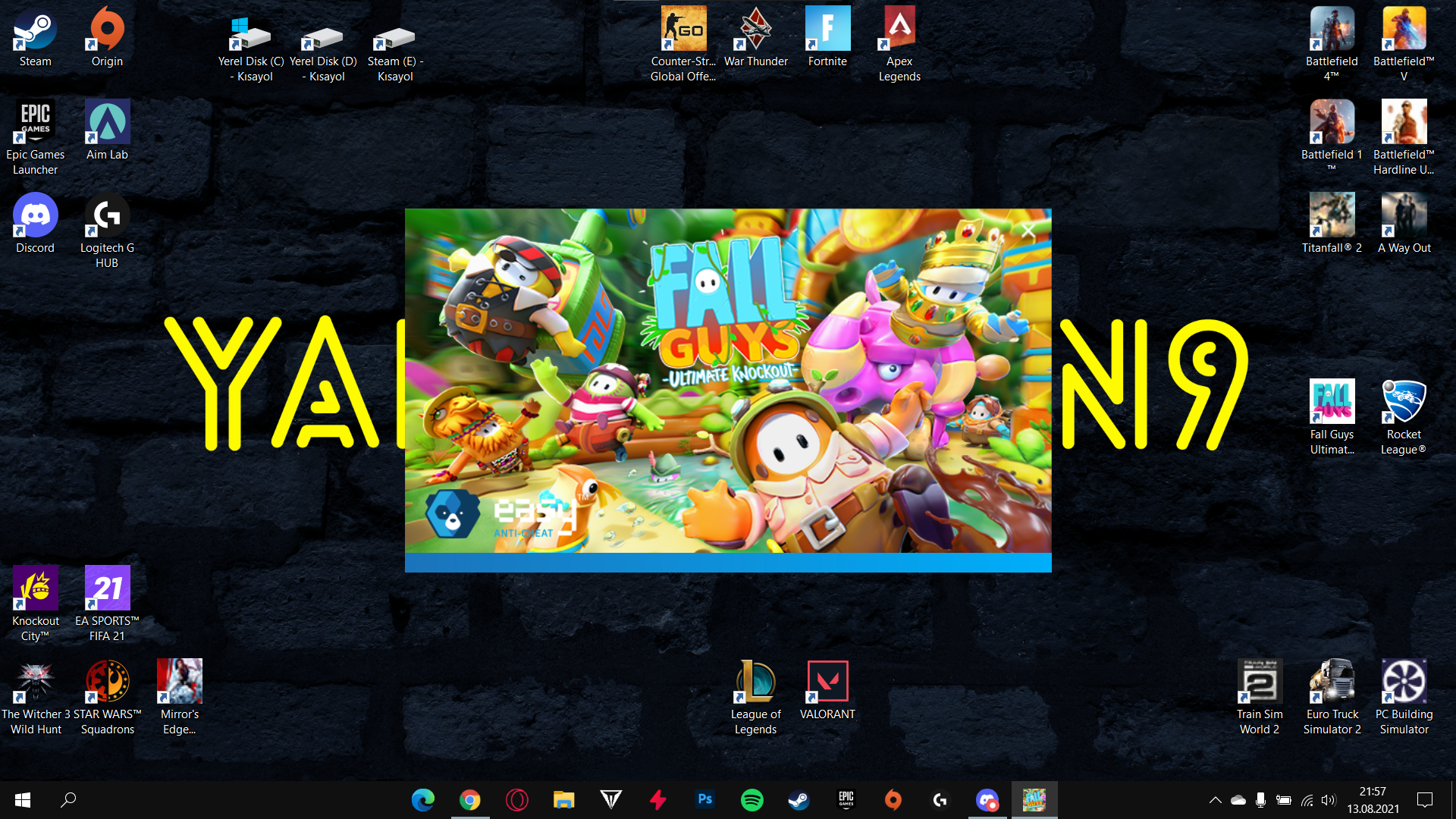Click the taskbar search icon
The image size is (1456, 819).
click(68, 800)
